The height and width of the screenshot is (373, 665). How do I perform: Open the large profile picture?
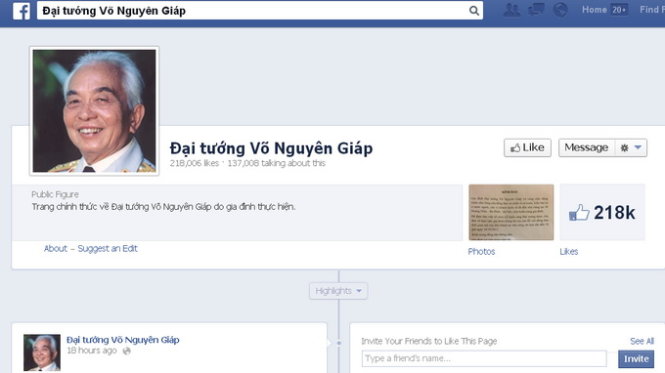coord(94,111)
